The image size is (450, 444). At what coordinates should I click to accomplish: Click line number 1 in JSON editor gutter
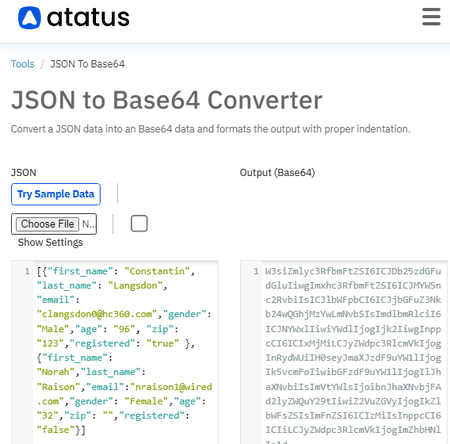pyautogui.click(x=27, y=271)
